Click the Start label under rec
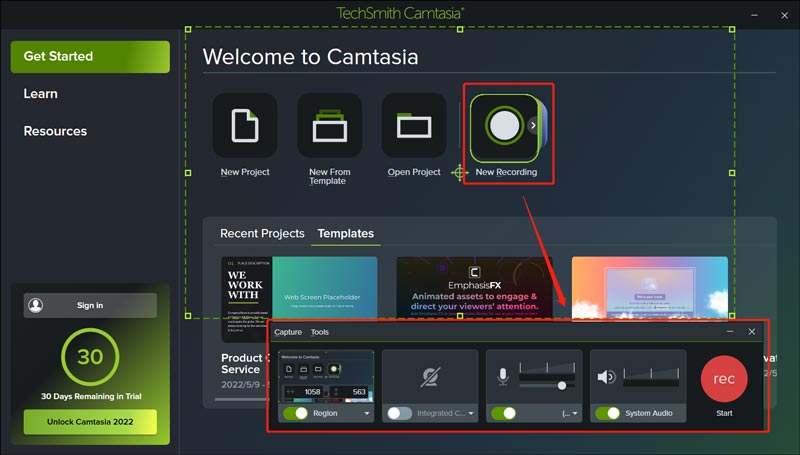Viewport: 800px width, 455px height. (x=724, y=413)
